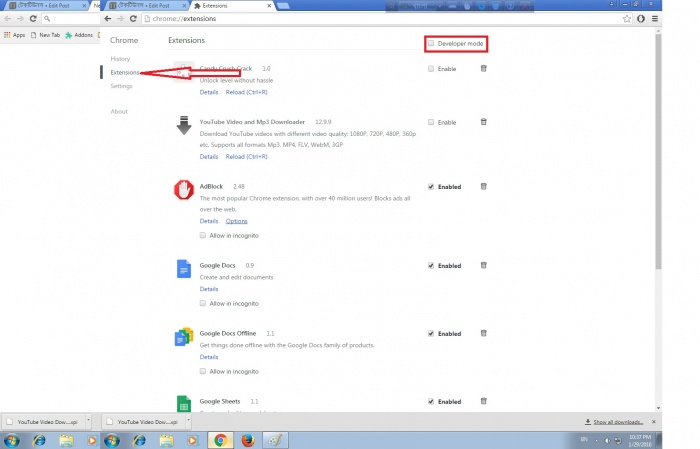Open dropdown arrow of front window's downloaded file

pyautogui.click(x=188, y=420)
